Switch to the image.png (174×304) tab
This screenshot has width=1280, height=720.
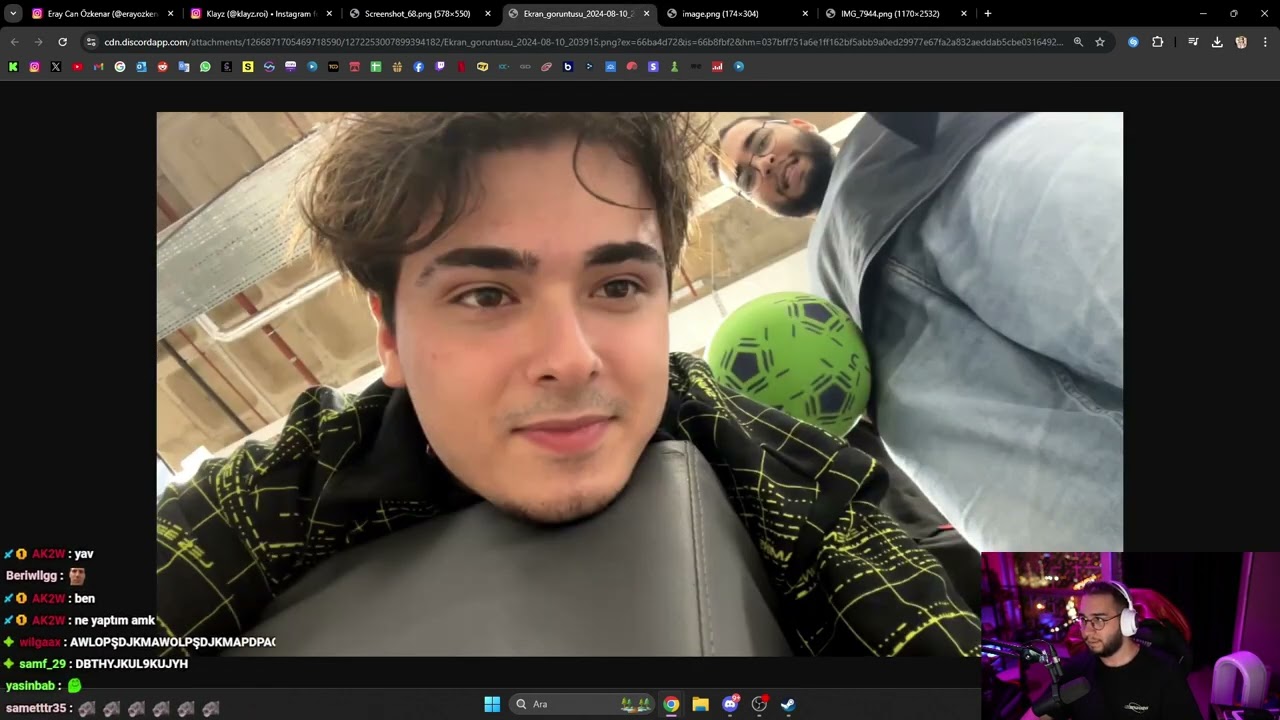(x=737, y=14)
